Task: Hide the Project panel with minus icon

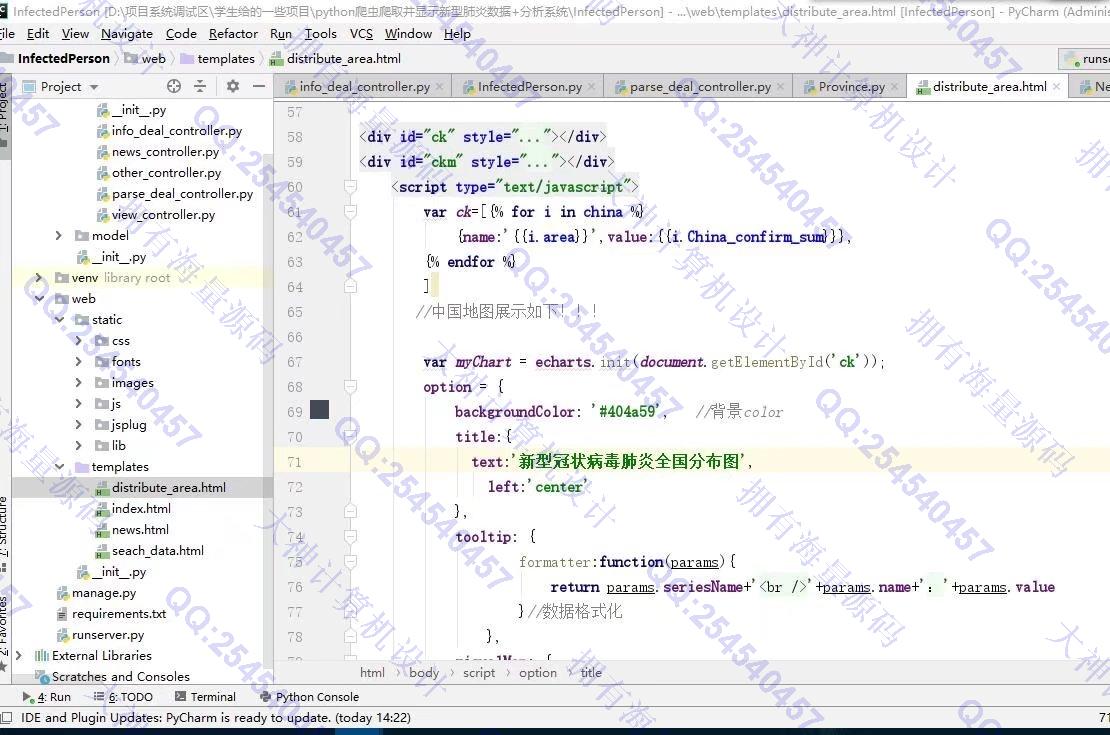Action: click(x=259, y=86)
